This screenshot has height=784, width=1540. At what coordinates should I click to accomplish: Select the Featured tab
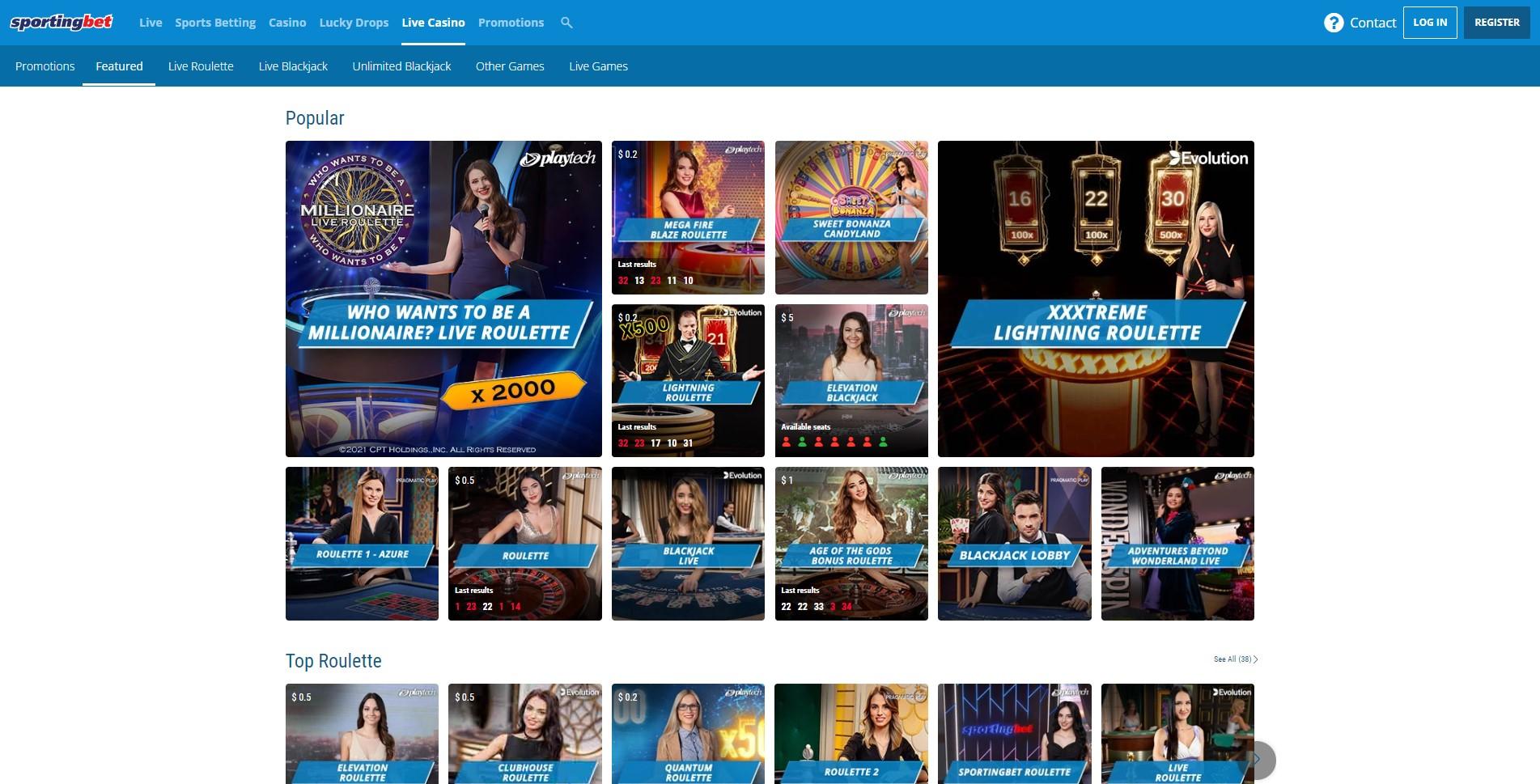coord(119,66)
